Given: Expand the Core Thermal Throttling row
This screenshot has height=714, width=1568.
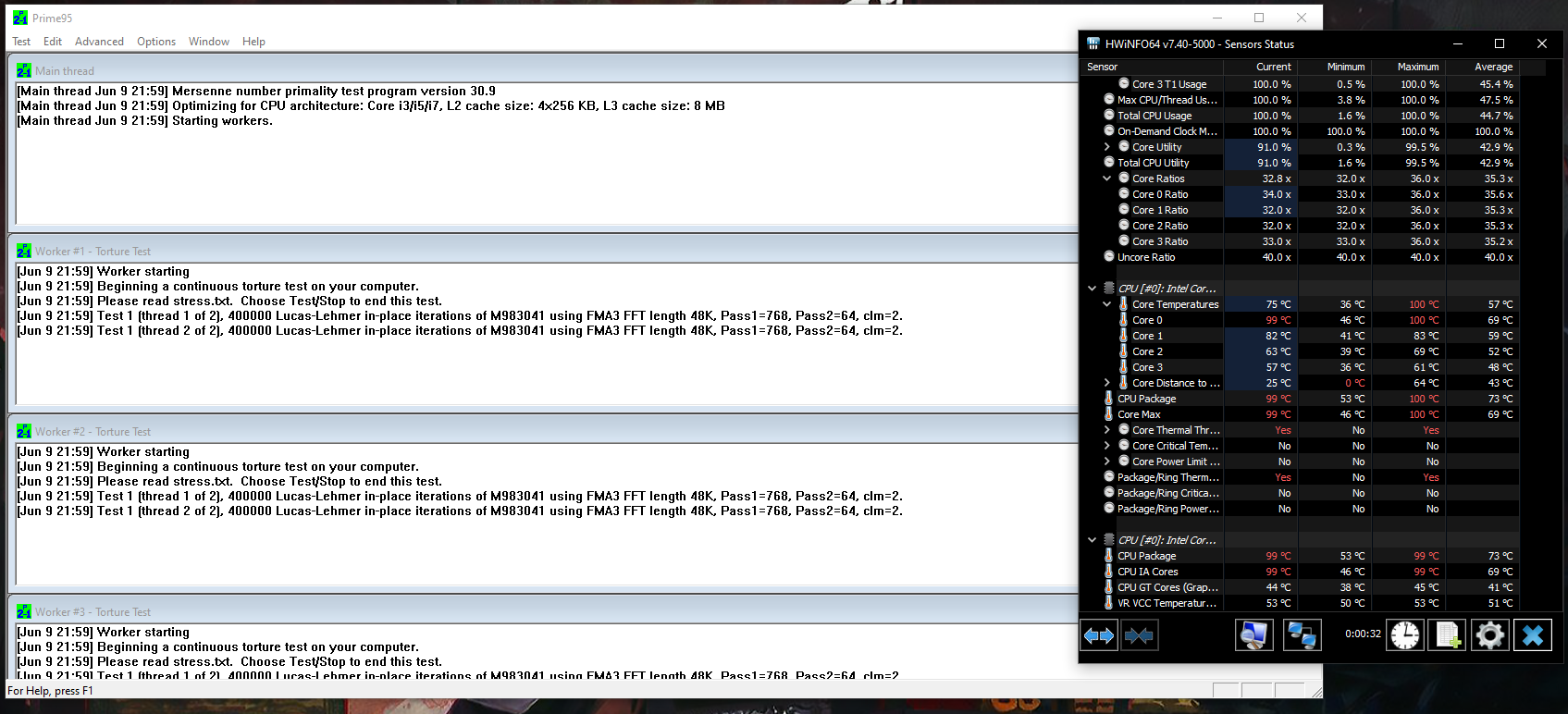Looking at the screenshot, I should coord(1107,430).
